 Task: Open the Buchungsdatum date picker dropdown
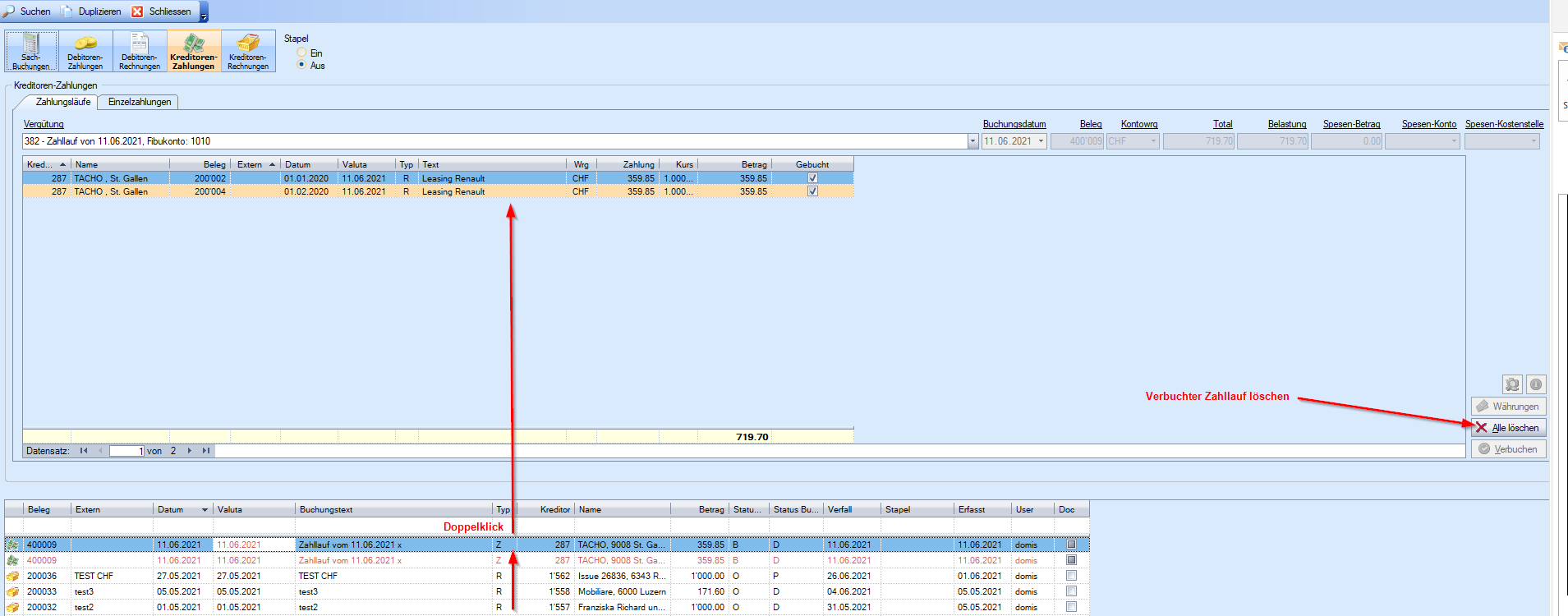click(1042, 141)
